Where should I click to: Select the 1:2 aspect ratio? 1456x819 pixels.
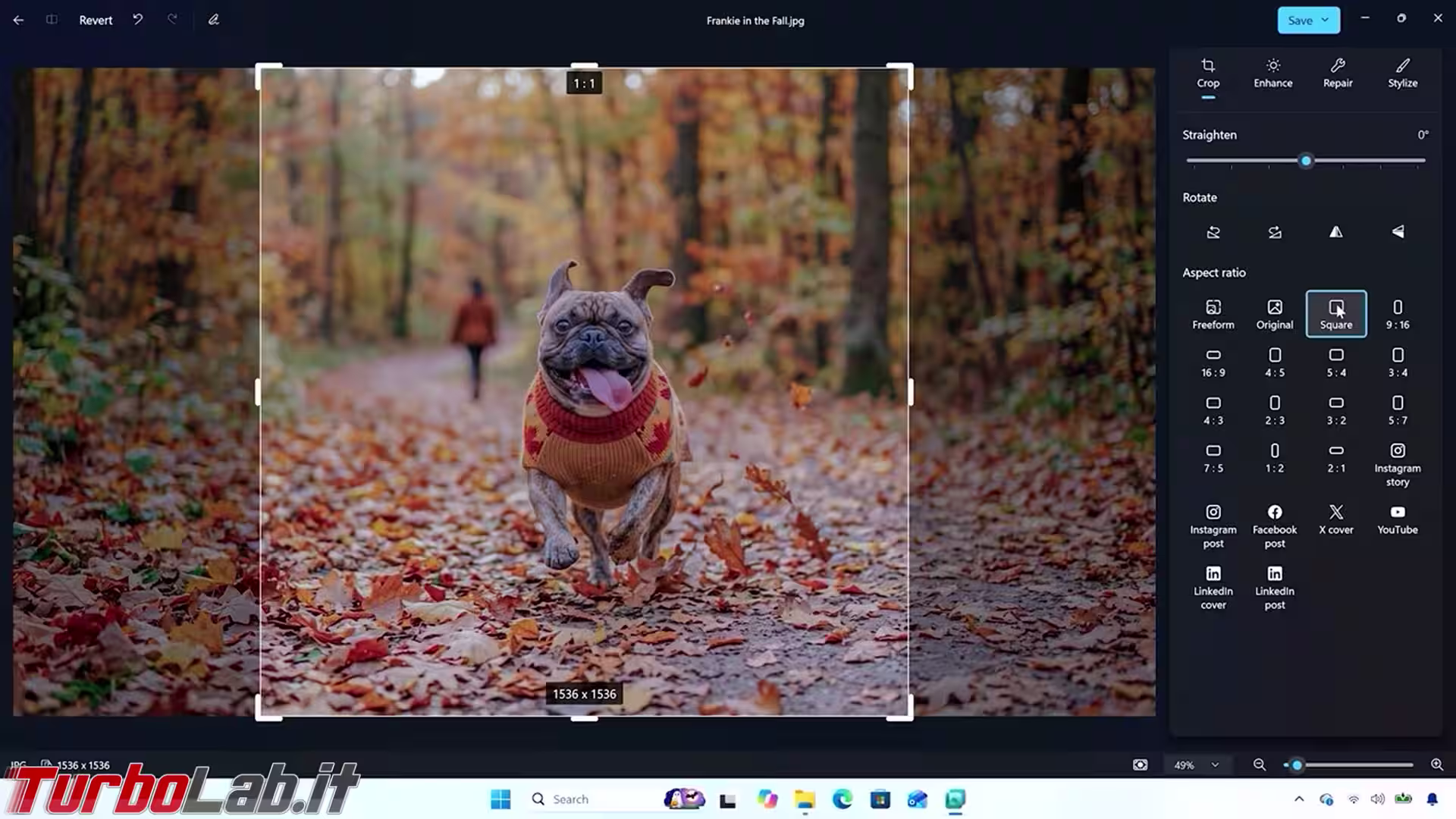click(x=1275, y=457)
